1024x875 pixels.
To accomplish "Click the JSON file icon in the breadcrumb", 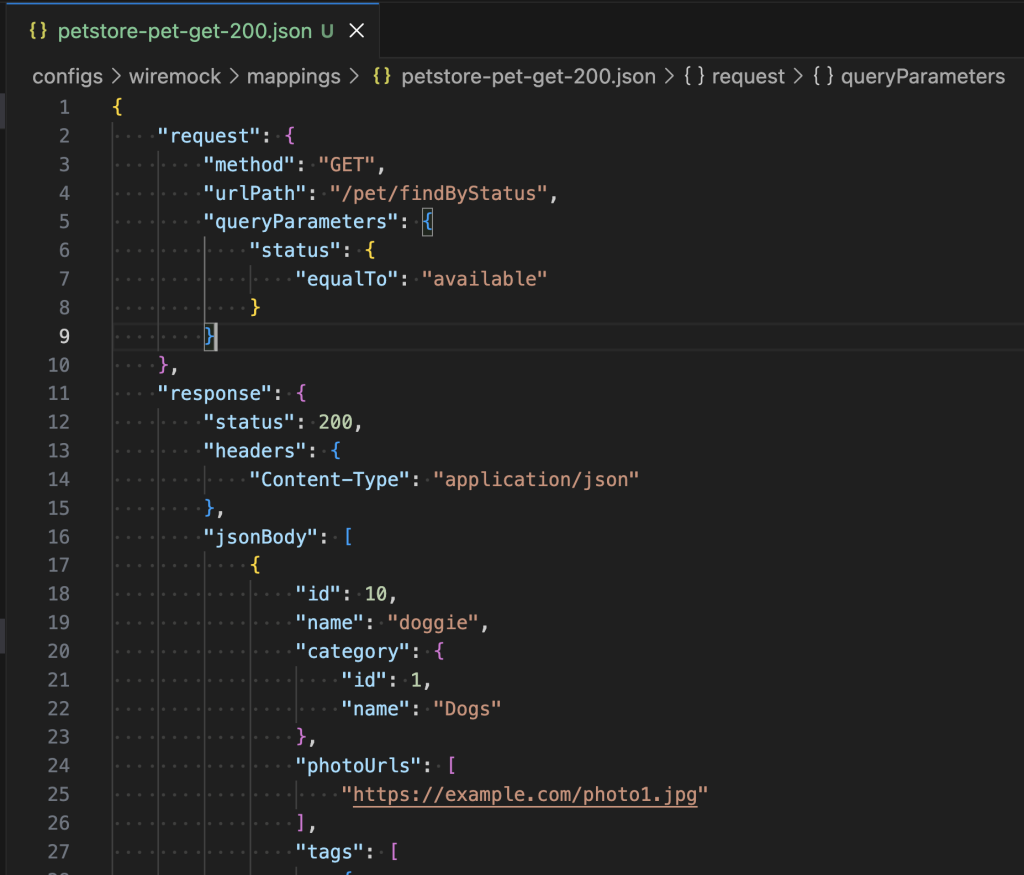I will pyautogui.click(x=381, y=77).
